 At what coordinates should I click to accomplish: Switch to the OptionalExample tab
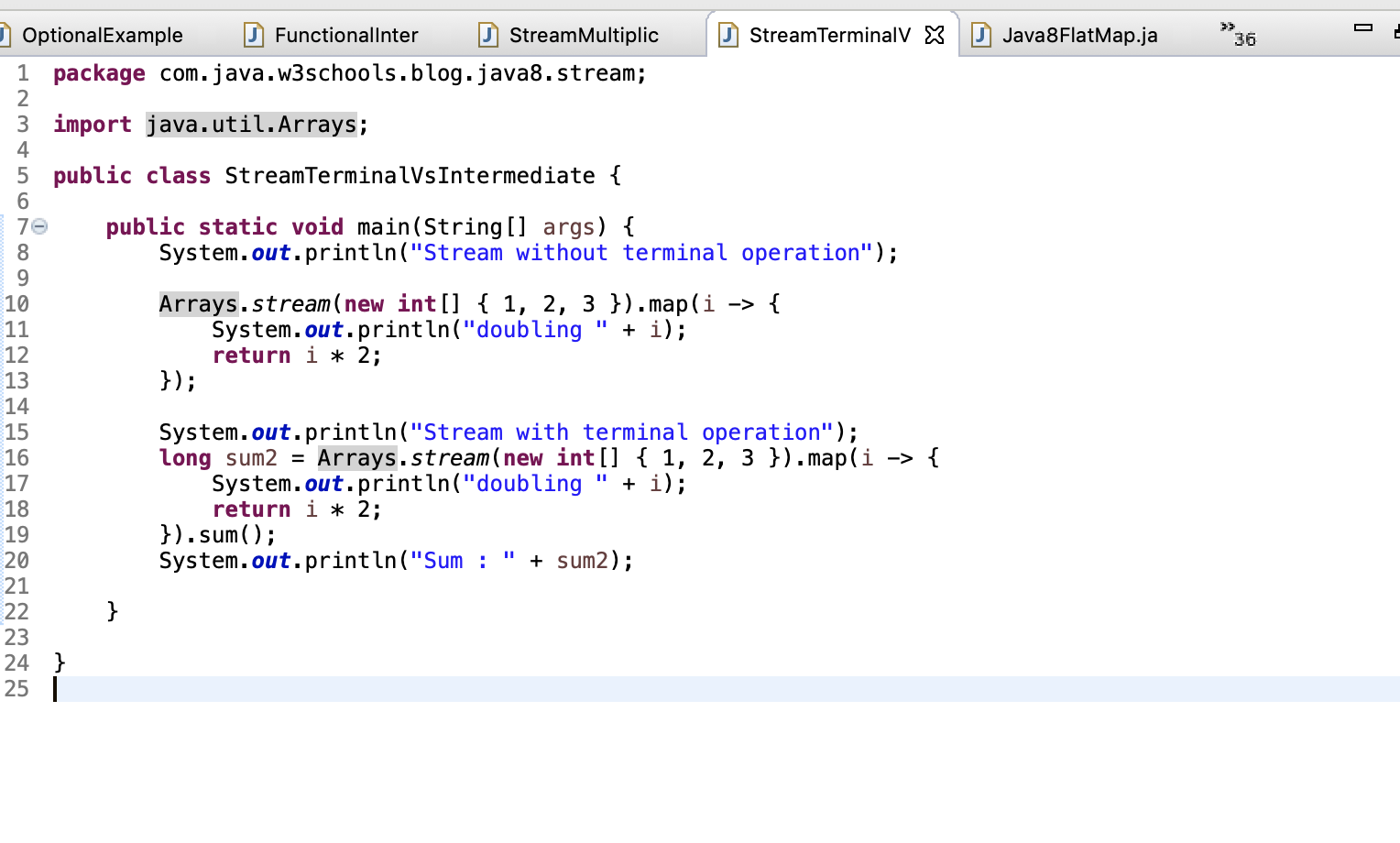pyautogui.click(x=101, y=35)
